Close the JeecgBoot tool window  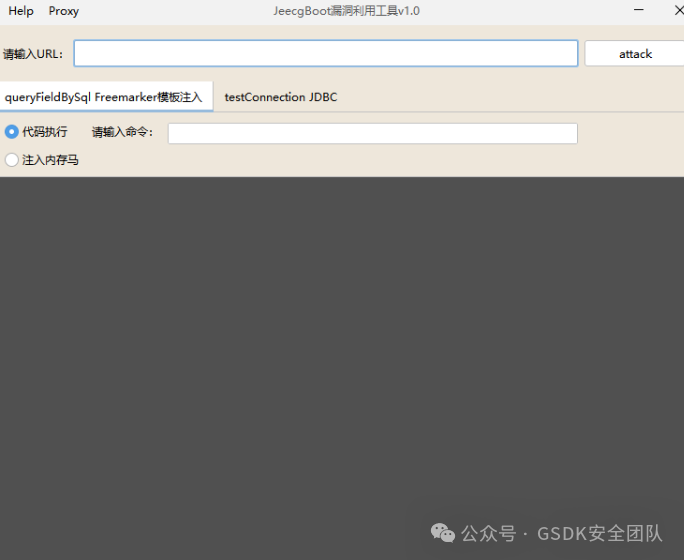click(679, 10)
